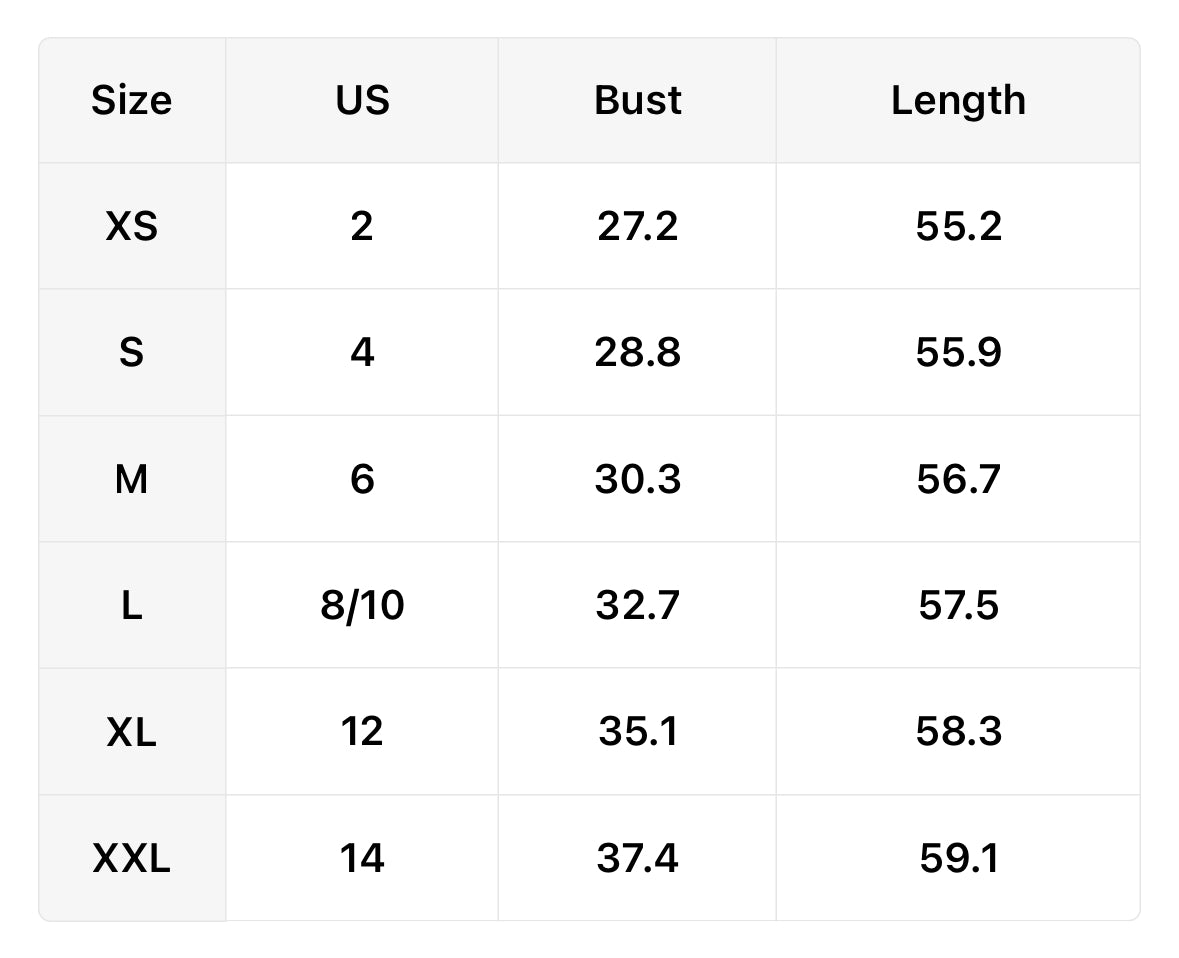Click the bust value 27.2
Image resolution: width=1179 pixels, height=958 pixels.
click(637, 226)
